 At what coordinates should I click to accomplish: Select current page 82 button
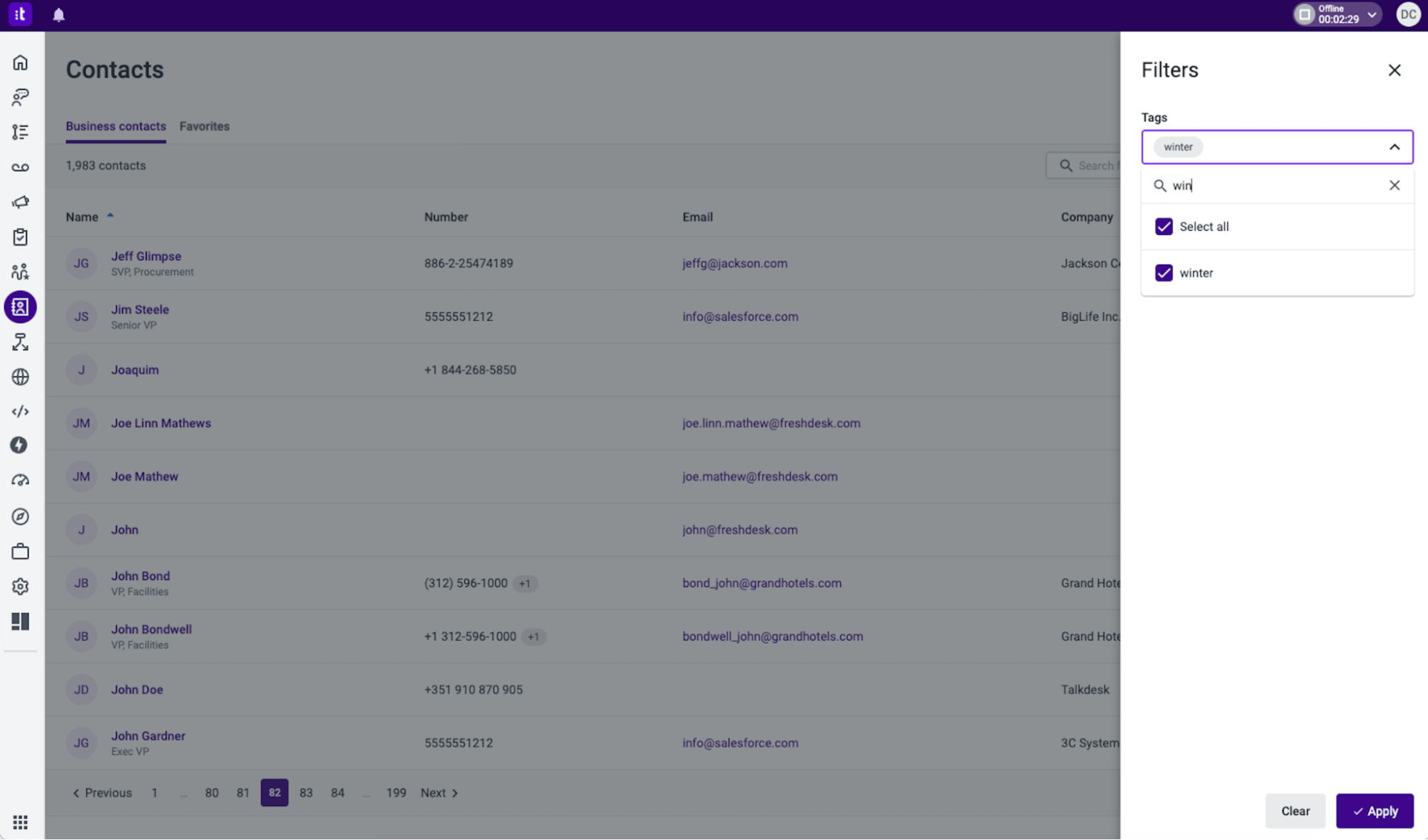point(274,793)
